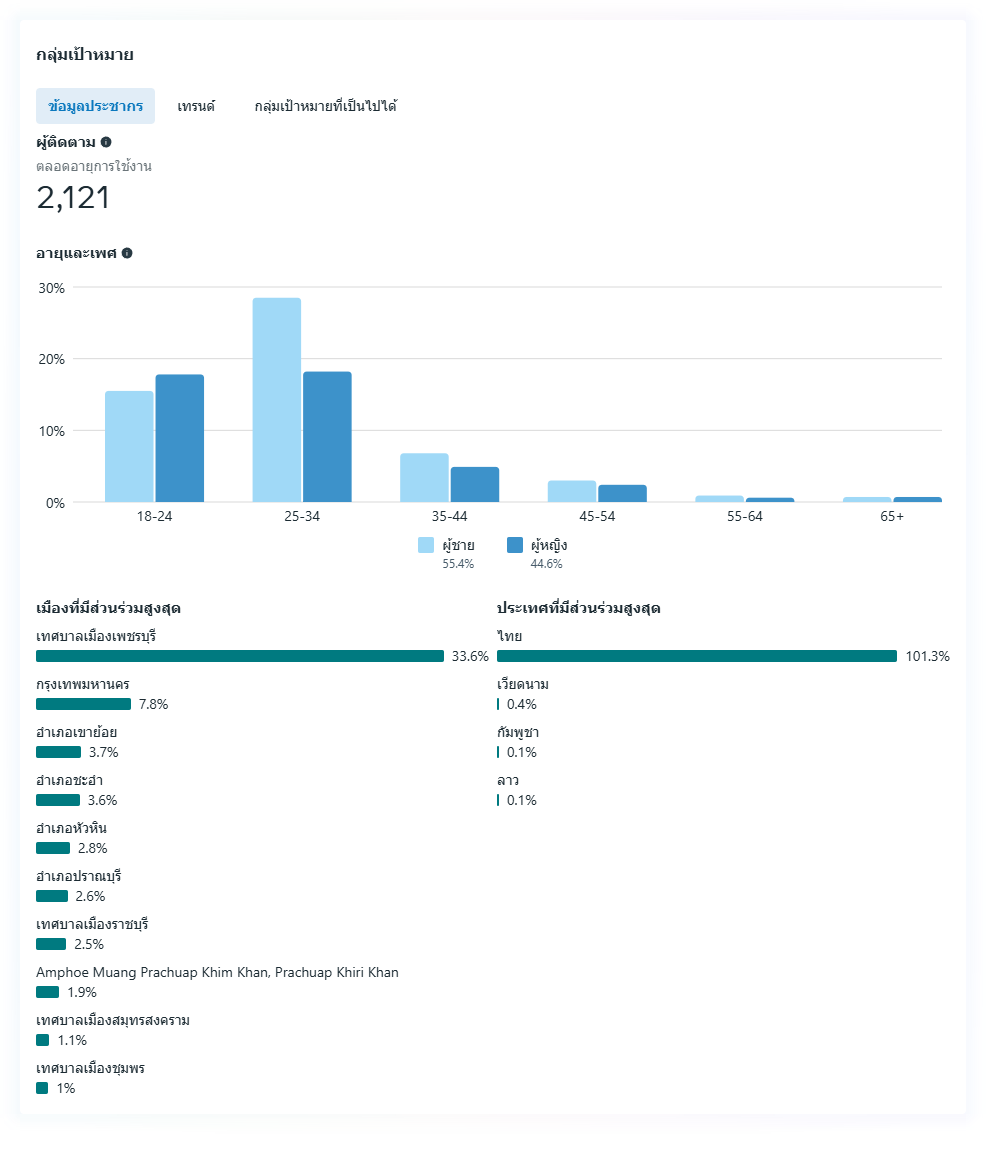Click the ลาว country name
This screenshot has width=1006, height=1154.
point(508,780)
